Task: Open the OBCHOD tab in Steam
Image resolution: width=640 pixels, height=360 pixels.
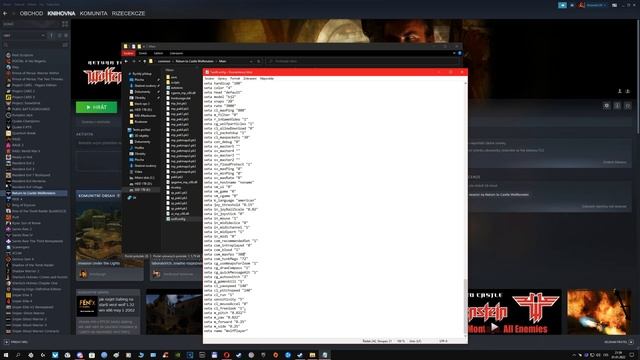Action: point(31,13)
